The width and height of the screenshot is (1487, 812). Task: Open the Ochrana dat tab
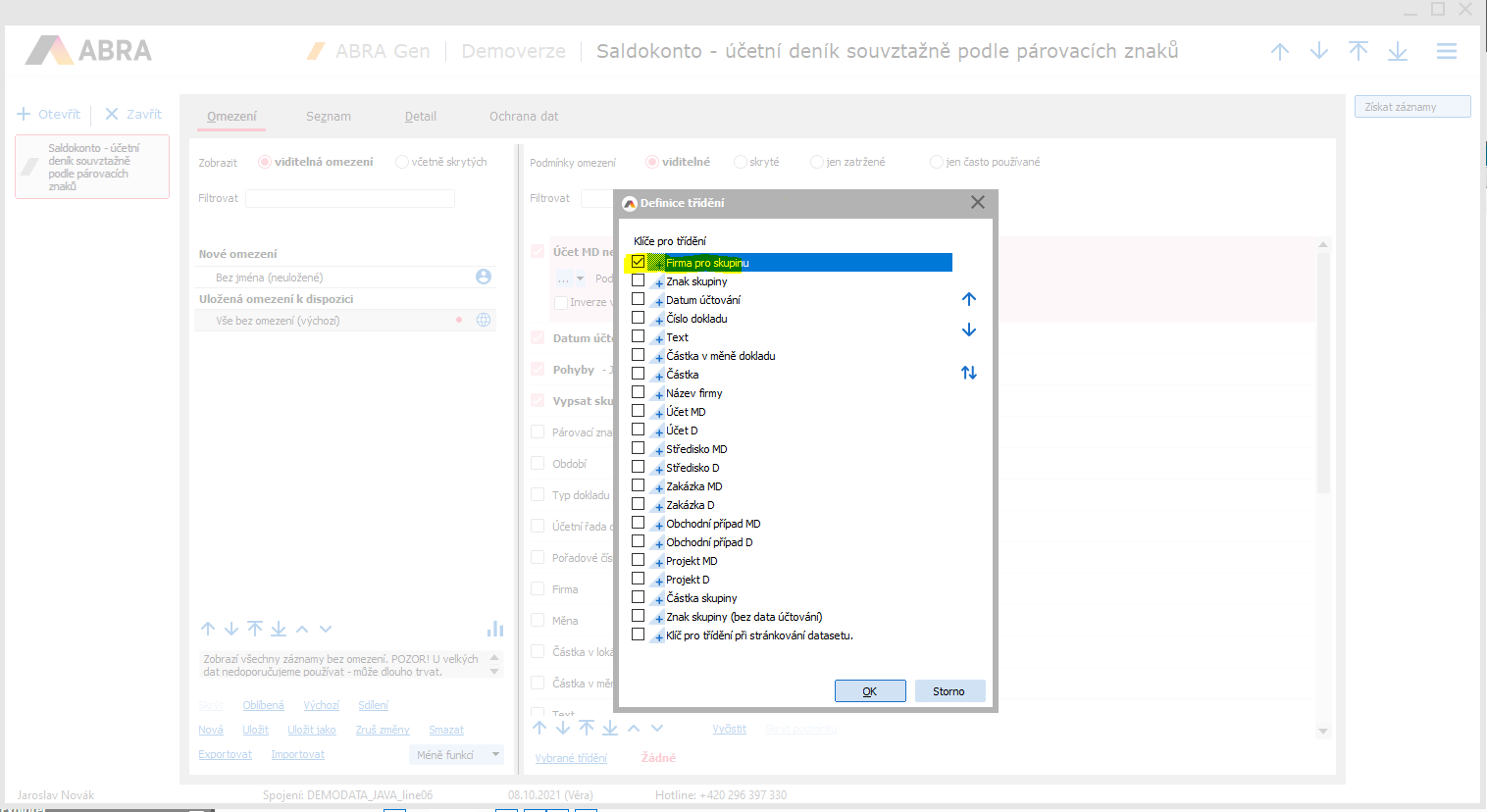click(524, 116)
